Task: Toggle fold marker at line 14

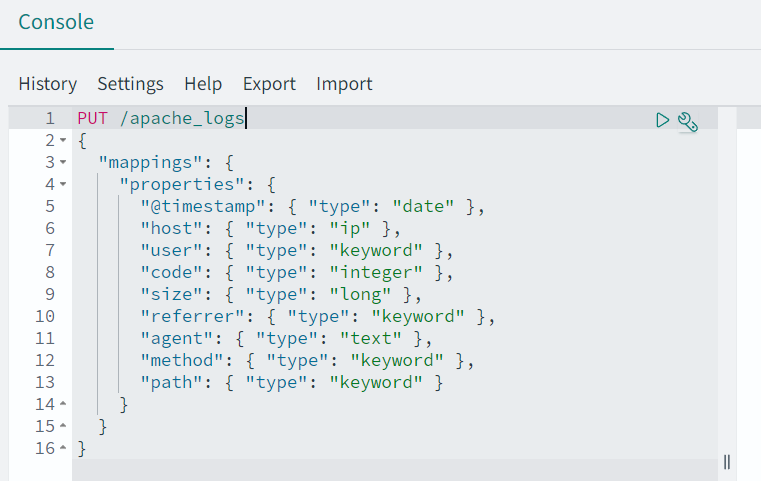Action: tap(63, 404)
